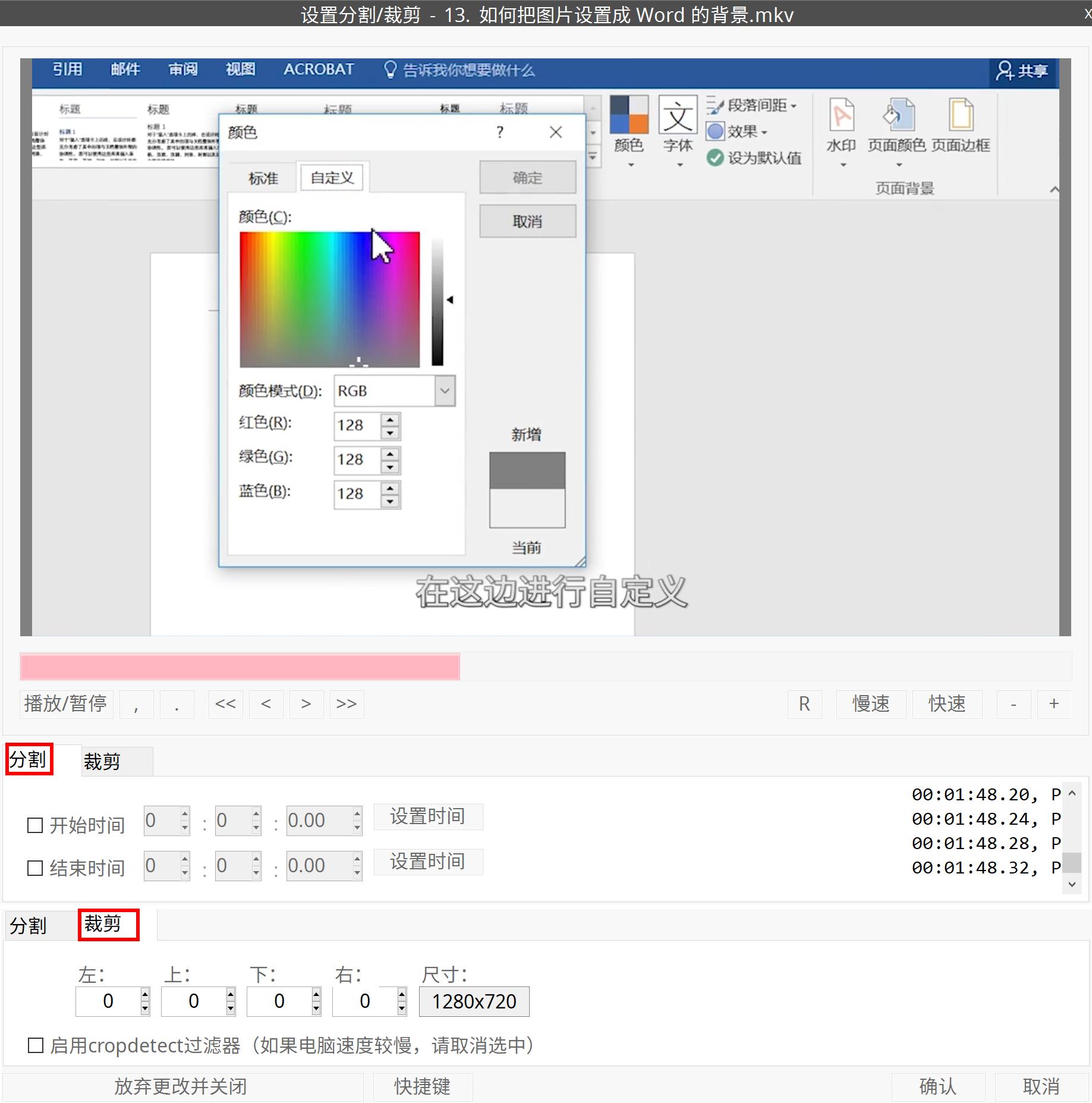Click the minus button next to 快速
This screenshot has width=1092, height=1103.
tap(1014, 704)
